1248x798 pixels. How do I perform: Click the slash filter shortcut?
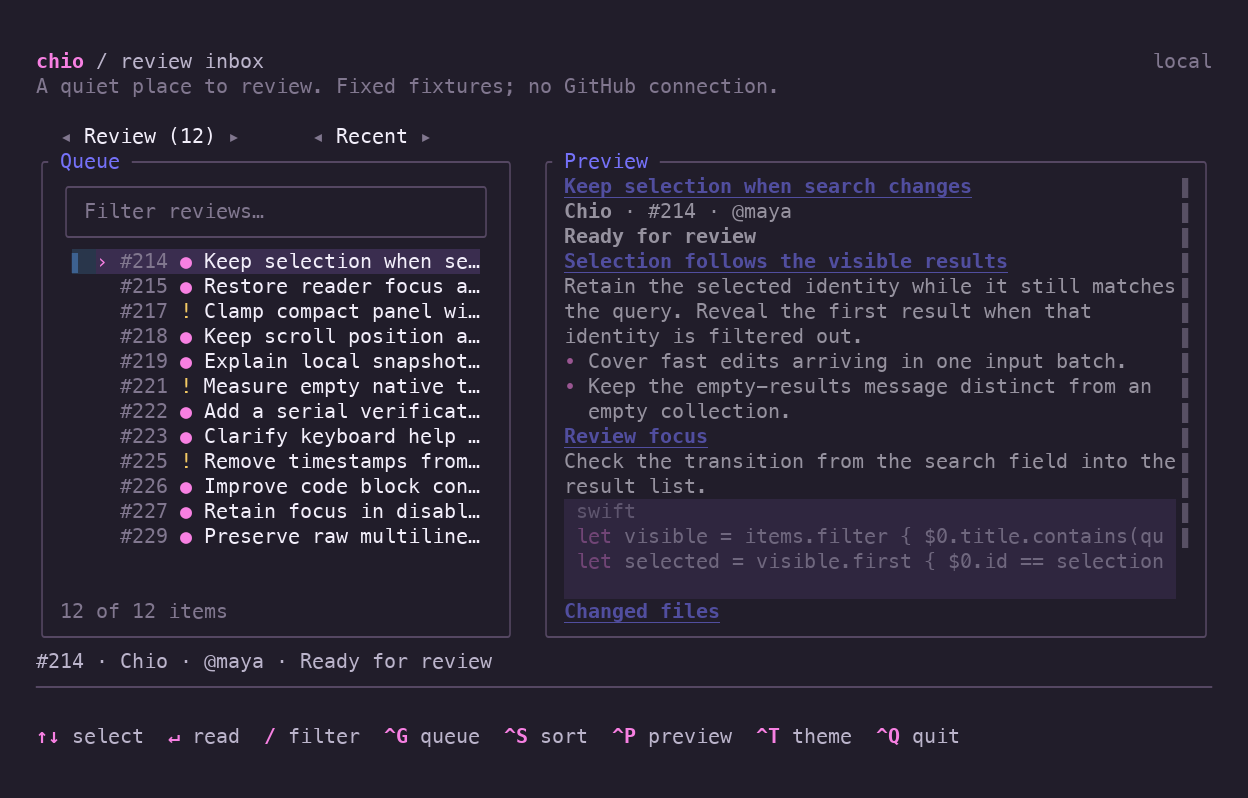tap(312, 737)
